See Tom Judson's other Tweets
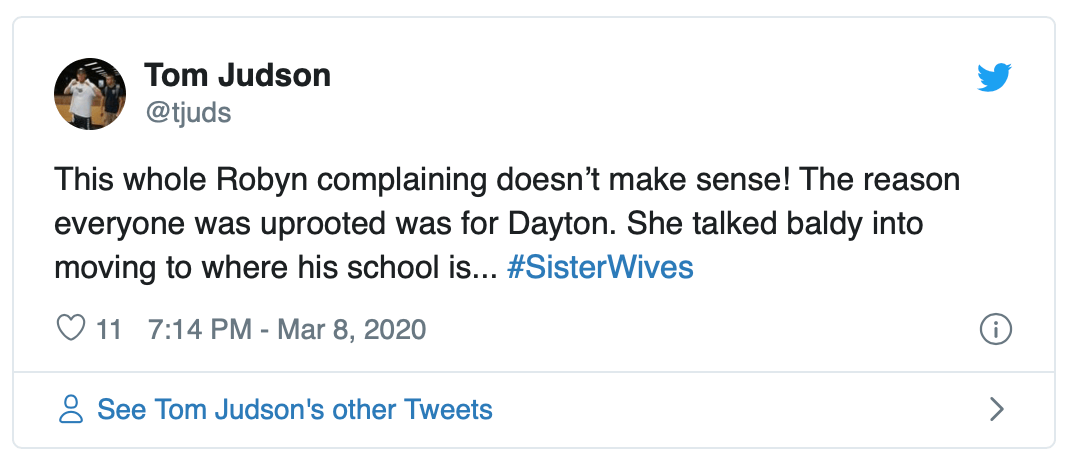1070x468 pixels. tap(294, 409)
